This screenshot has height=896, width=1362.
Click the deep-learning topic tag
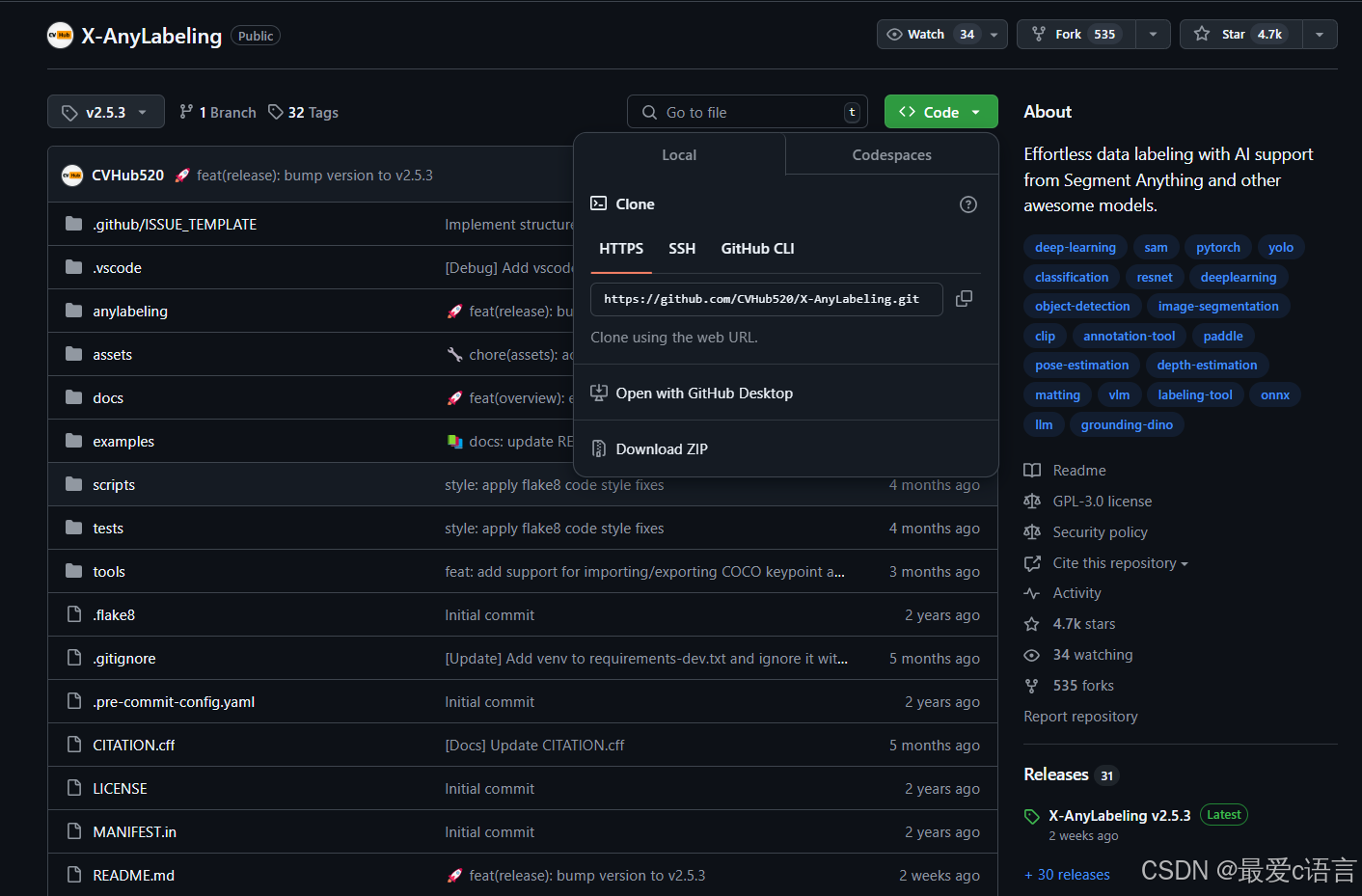[x=1076, y=248]
